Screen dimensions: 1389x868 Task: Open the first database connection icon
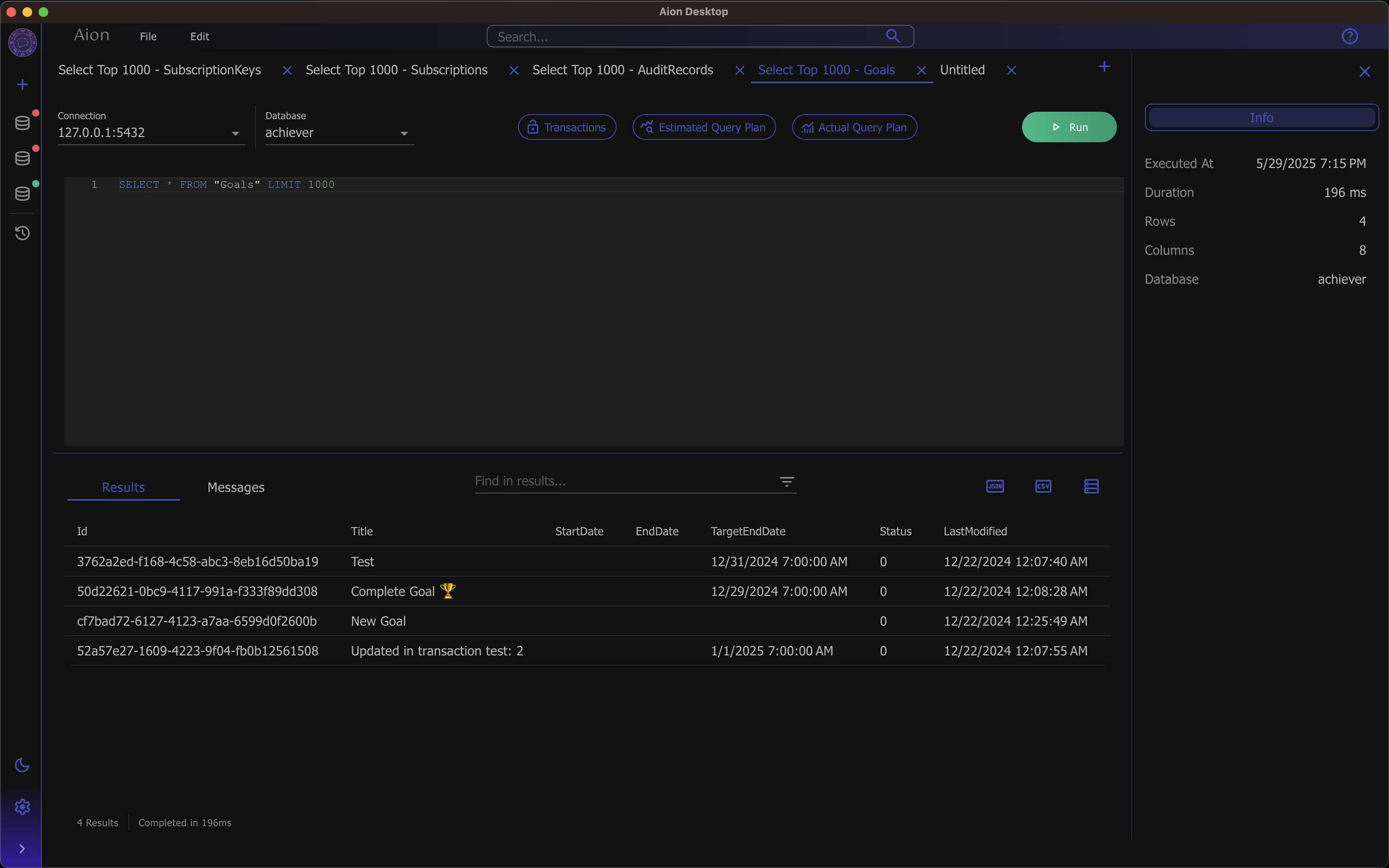tap(23, 123)
